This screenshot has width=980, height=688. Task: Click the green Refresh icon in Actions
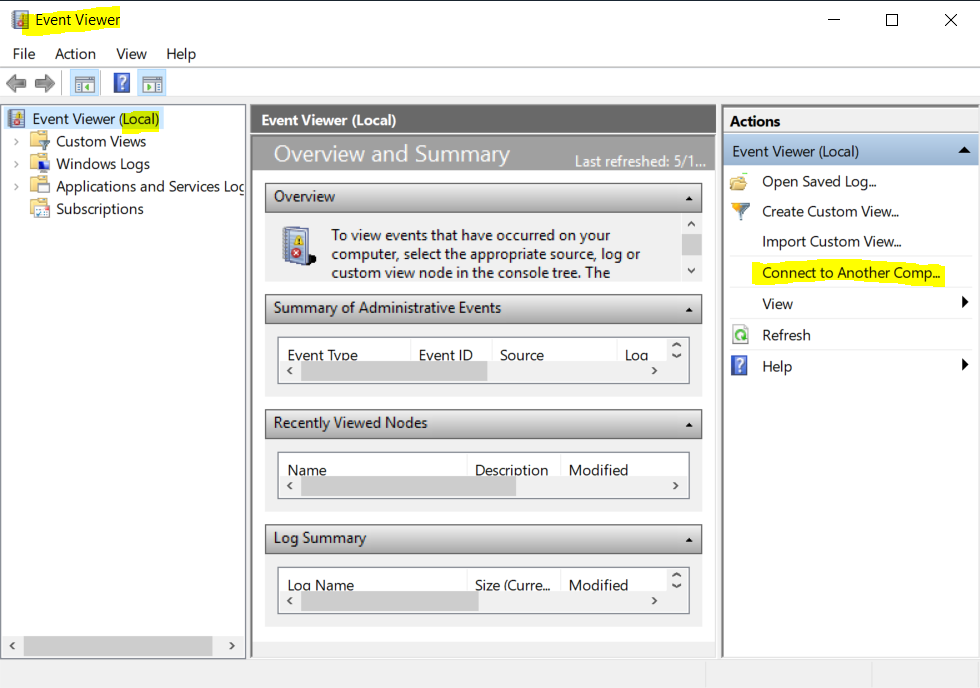741,335
